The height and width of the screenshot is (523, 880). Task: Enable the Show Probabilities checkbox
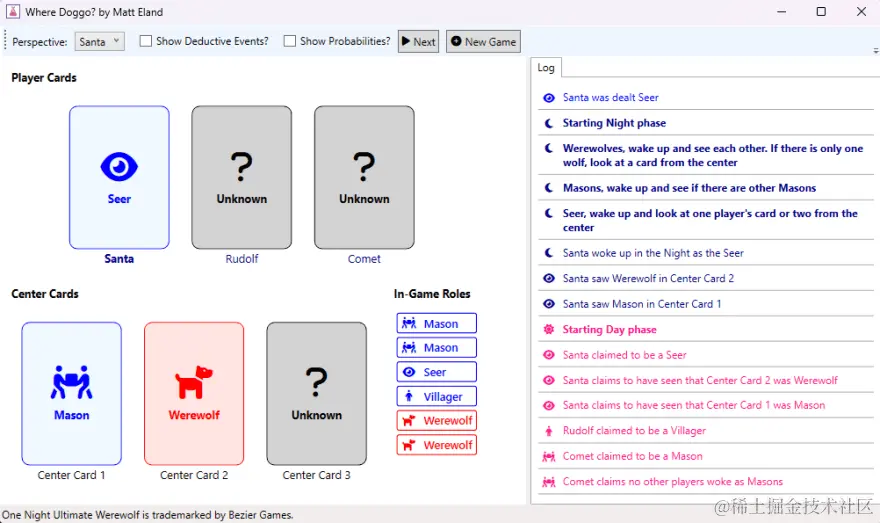coord(290,41)
